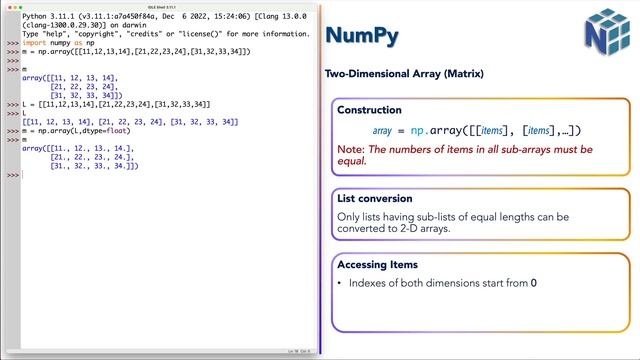Click integer output row '[31, 32, 33, 34]])'
Image resolution: width=640 pixels, height=360 pixels.
coord(86,96)
